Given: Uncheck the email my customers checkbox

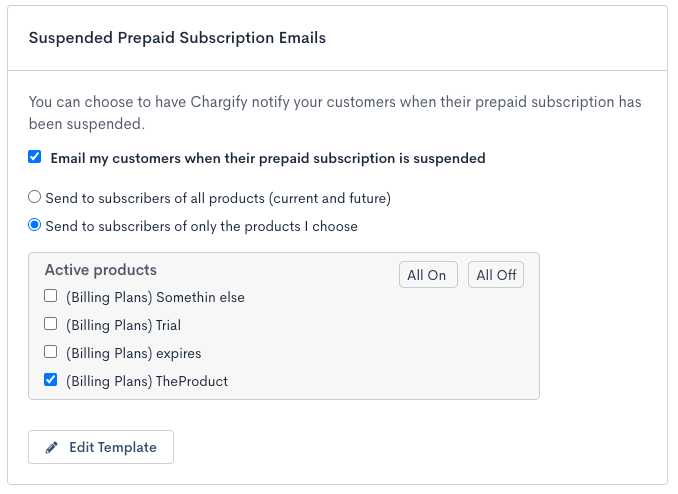Looking at the screenshot, I should pos(35,157).
